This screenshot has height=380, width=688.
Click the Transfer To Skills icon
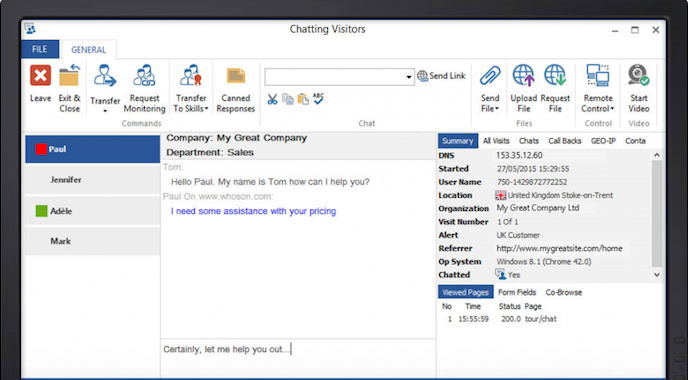click(191, 75)
